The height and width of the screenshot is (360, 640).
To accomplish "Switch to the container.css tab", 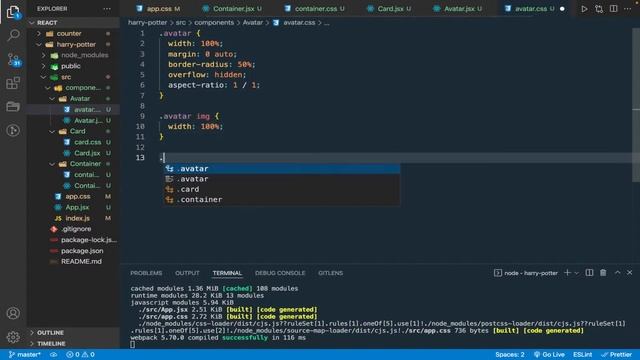I will (x=315, y=9).
